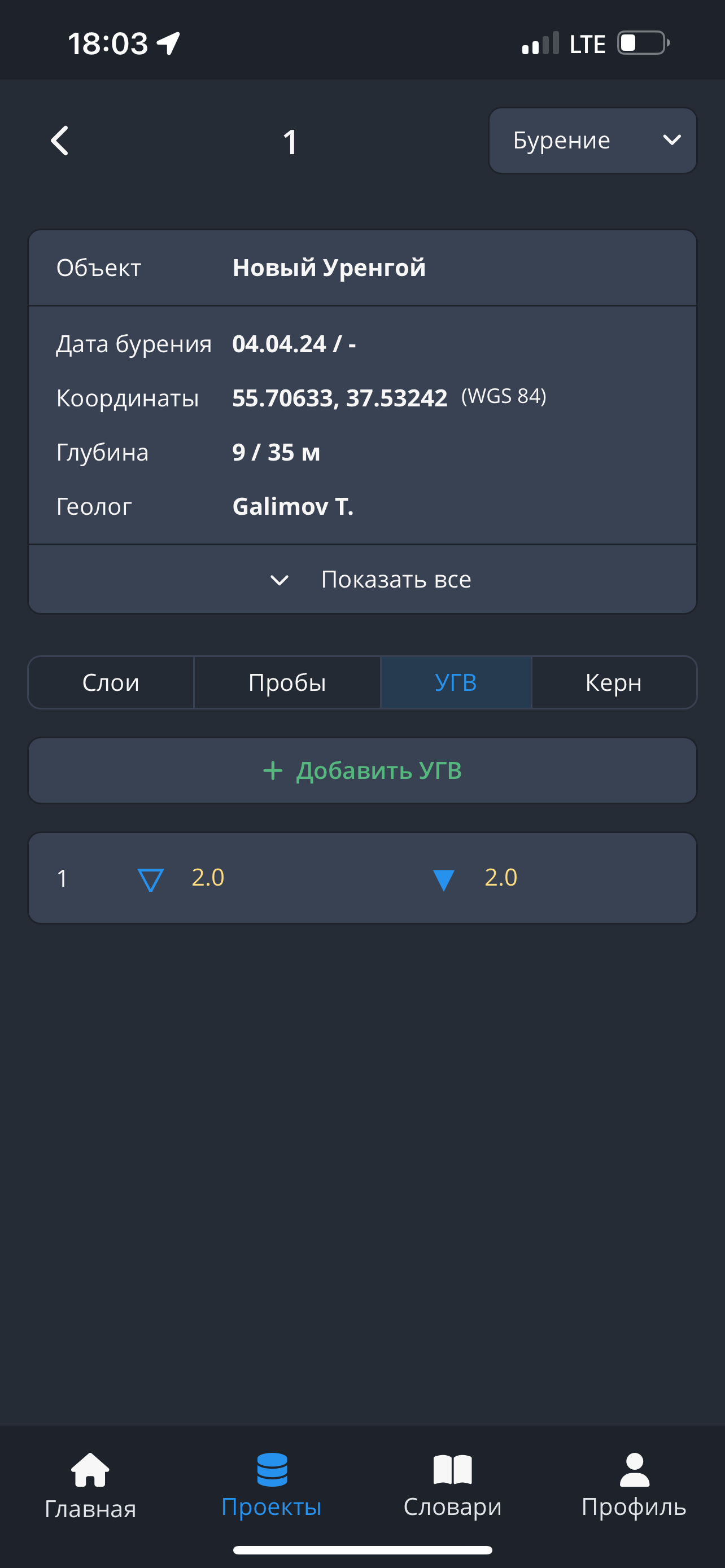Viewport: 725px width, 1568px height.
Task: Switch to the Пробы tab
Action: pyautogui.click(x=287, y=682)
